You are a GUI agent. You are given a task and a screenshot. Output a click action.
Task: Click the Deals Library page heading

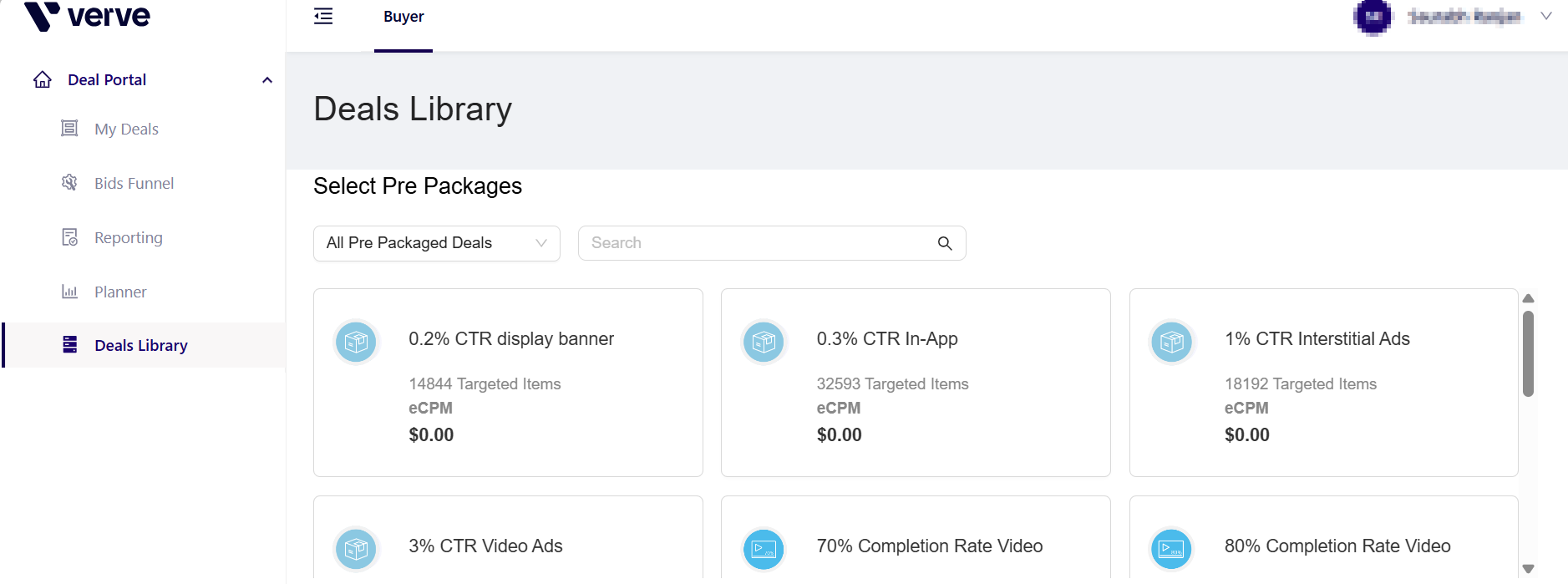(413, 109)
